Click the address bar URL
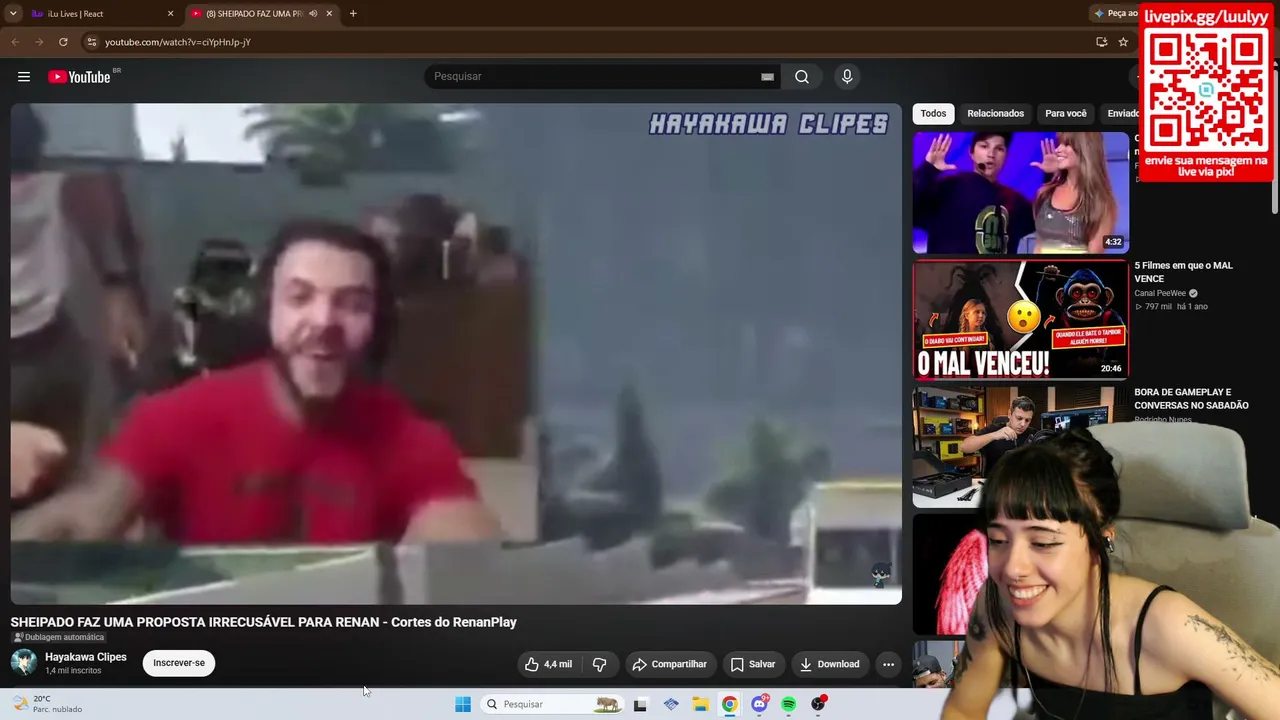The width and height of the screenshot is (1280, 720). coord(178,42)
